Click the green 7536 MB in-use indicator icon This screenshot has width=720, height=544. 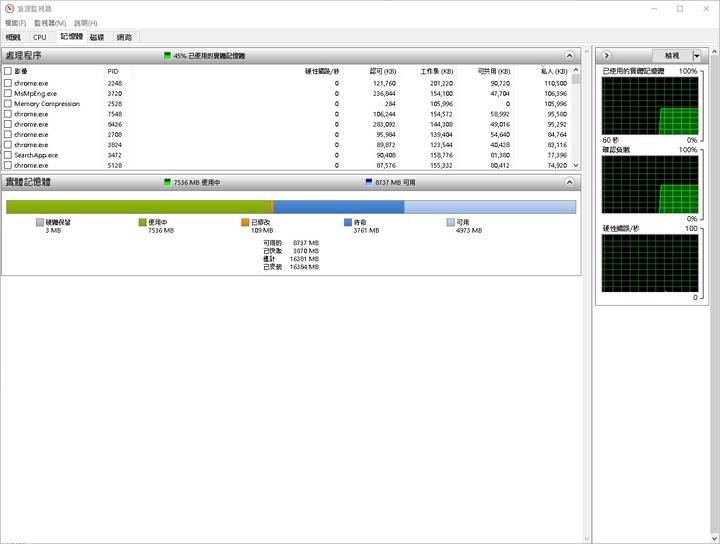(168, 182)
